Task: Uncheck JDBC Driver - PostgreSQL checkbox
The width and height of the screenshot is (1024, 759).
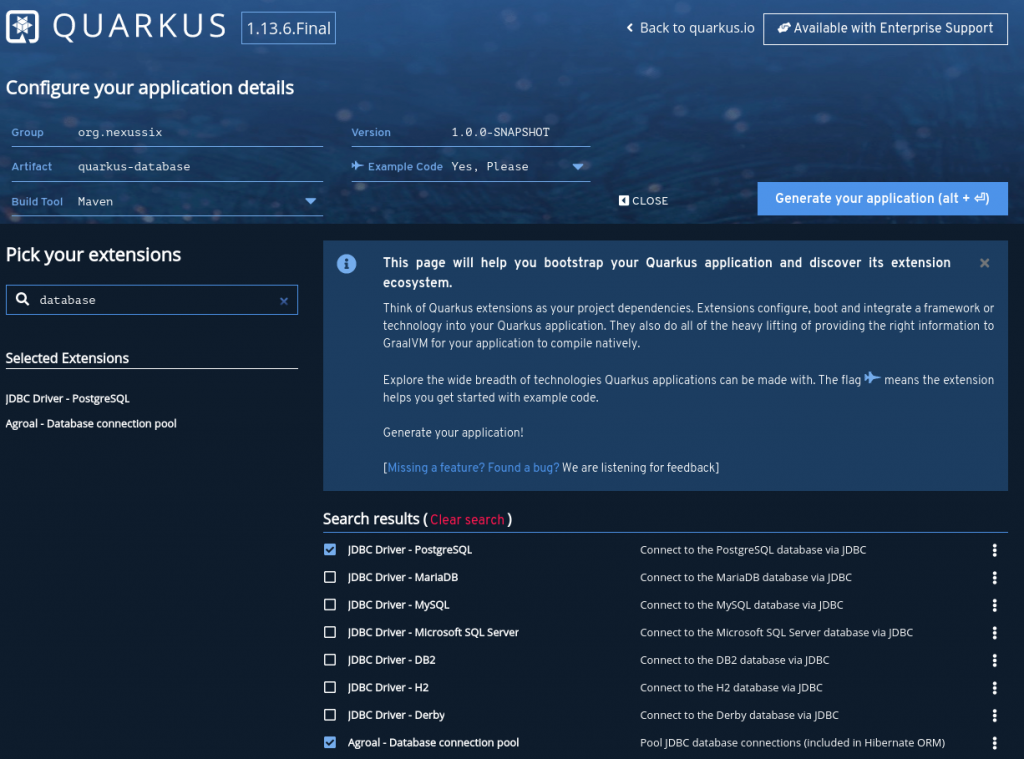Action: pyautogui.click(x=330, y=549)
